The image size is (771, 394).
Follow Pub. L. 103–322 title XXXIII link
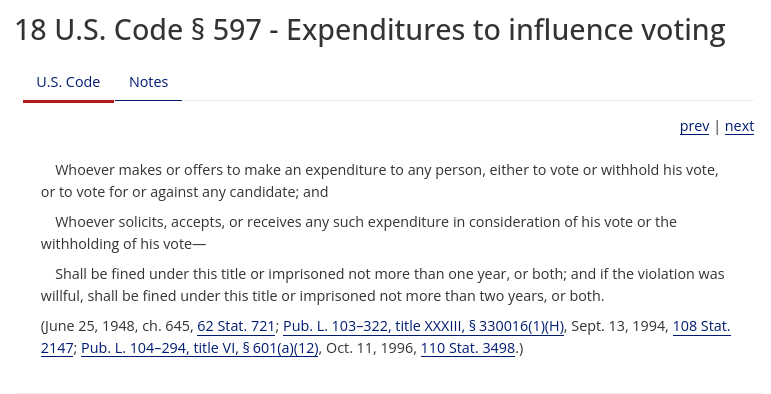tap(423, 326)
